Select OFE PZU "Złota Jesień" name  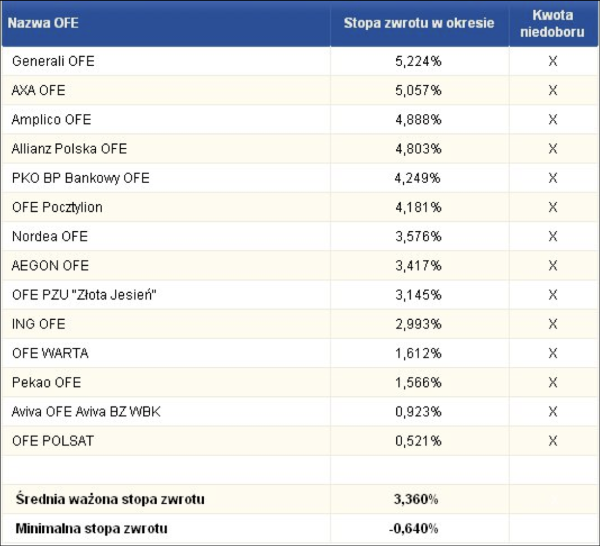84,295
